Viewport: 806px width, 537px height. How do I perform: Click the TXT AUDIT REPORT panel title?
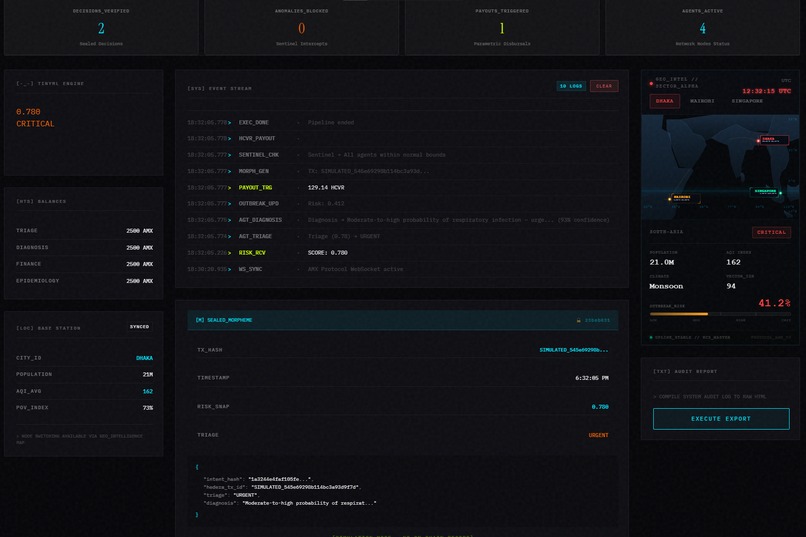[685, 371]
